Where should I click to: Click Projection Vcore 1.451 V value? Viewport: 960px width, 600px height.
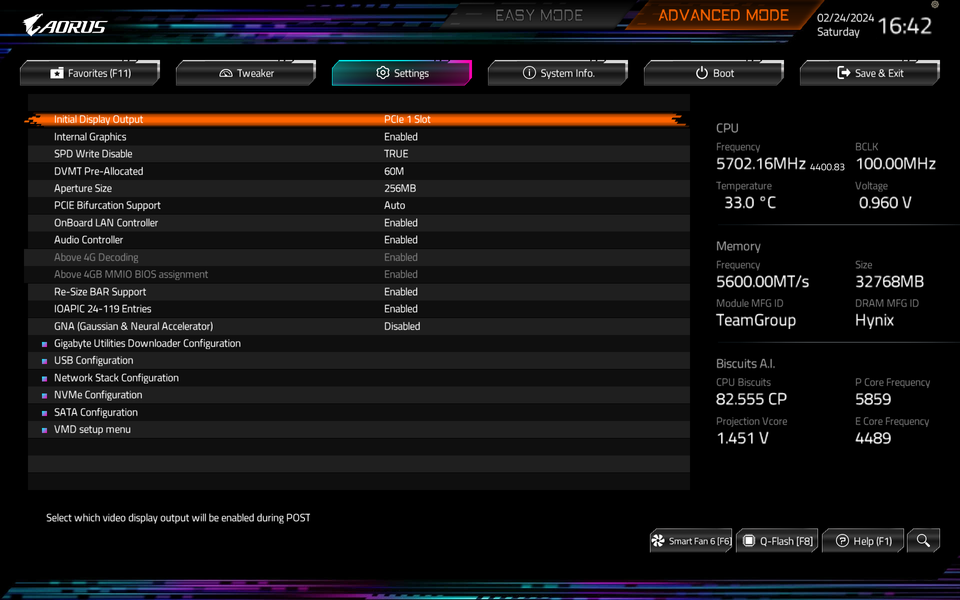pos(742,438)
